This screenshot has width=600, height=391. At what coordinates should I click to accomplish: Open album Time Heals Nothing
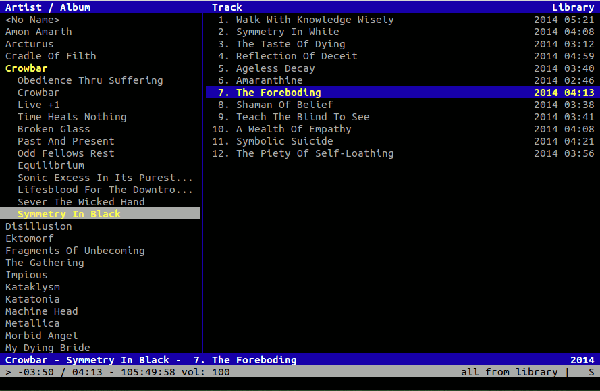point(72,117)
